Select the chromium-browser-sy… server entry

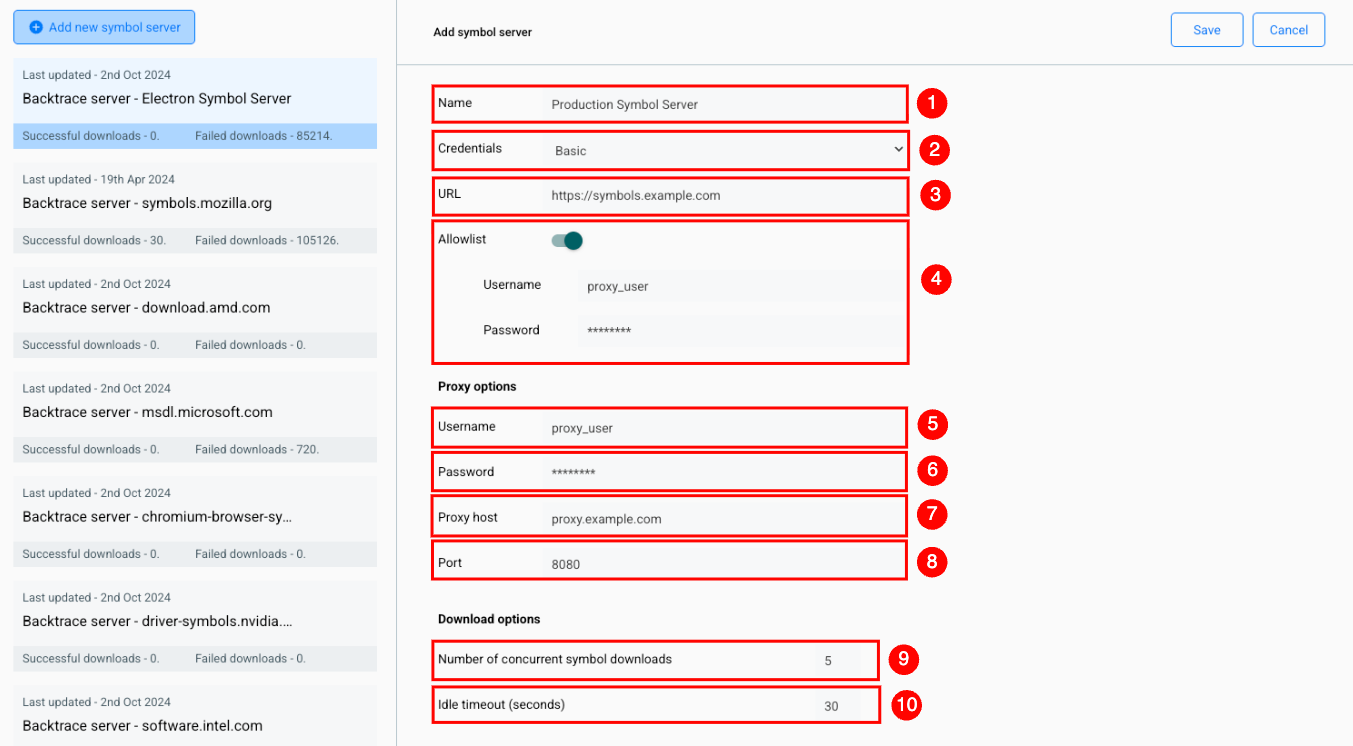[x=195, y=521]
